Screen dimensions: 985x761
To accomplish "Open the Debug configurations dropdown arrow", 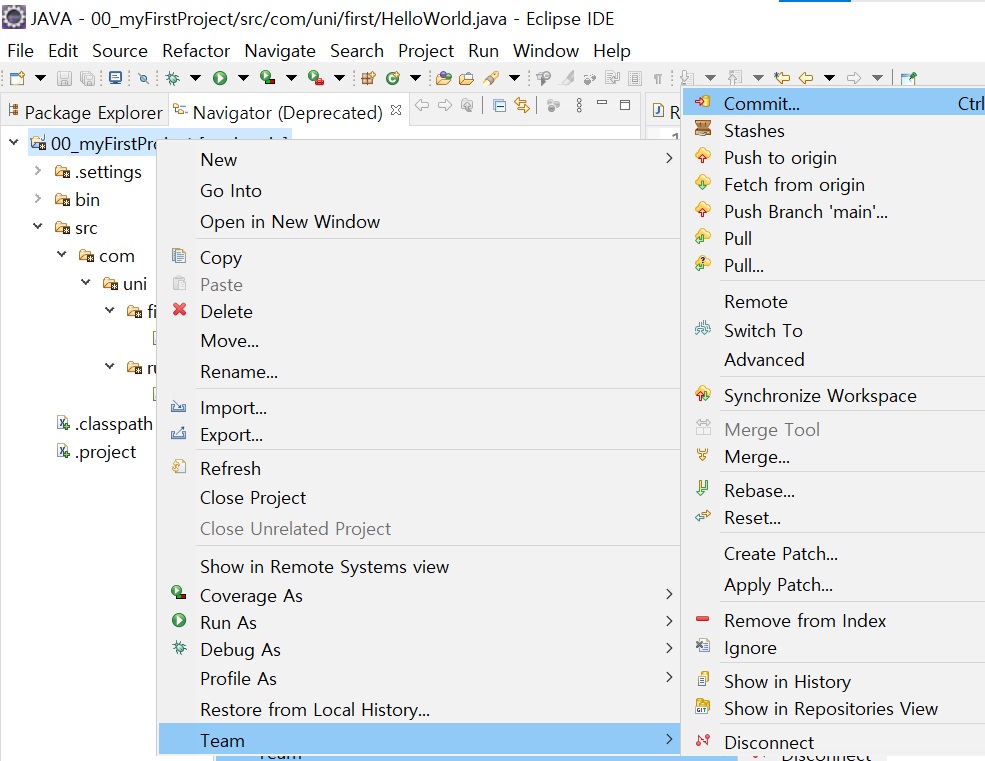I will (x=195, y=78).
